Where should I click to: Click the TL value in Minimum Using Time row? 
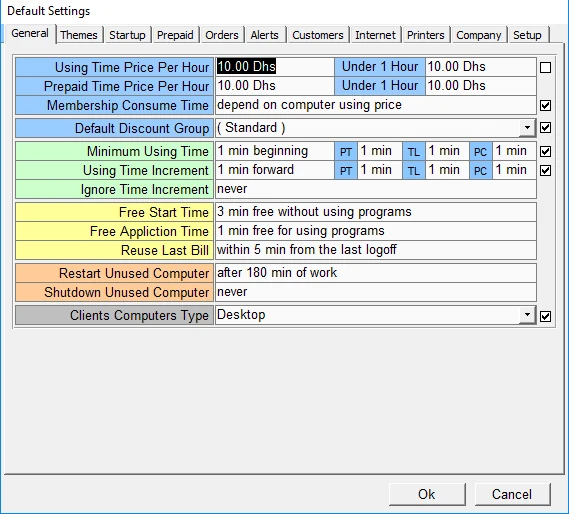pyautogui.click(x=447, y=151)
